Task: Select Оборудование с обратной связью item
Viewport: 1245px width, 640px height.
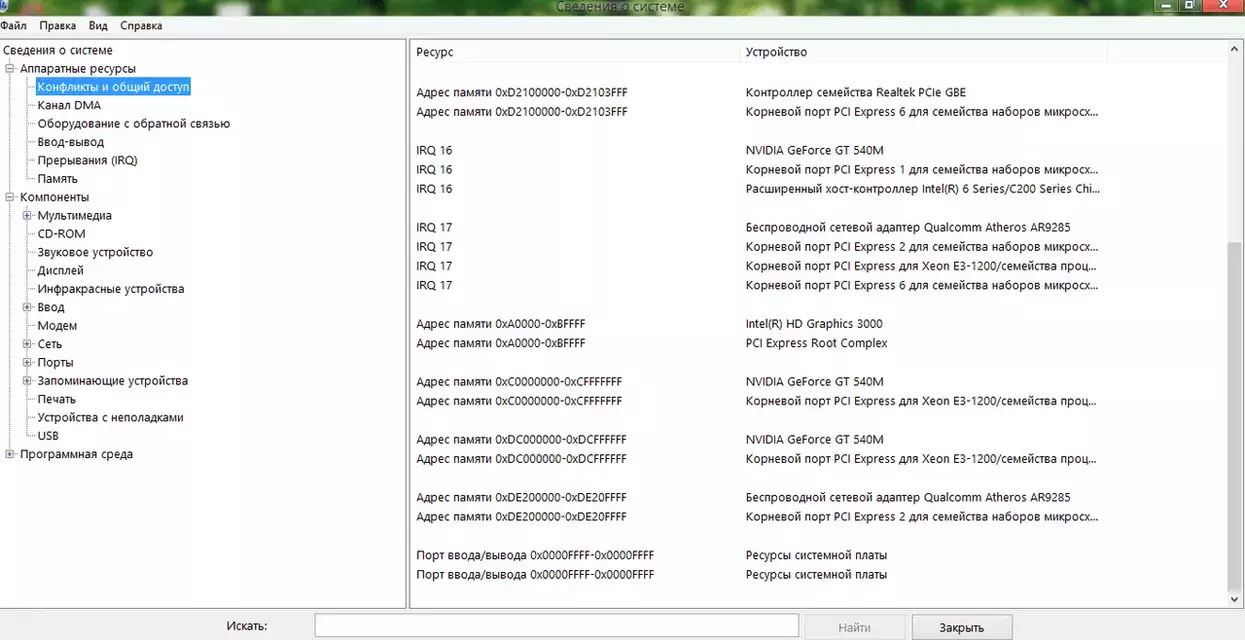Action: pyautogui.click(x=134, y=124)
